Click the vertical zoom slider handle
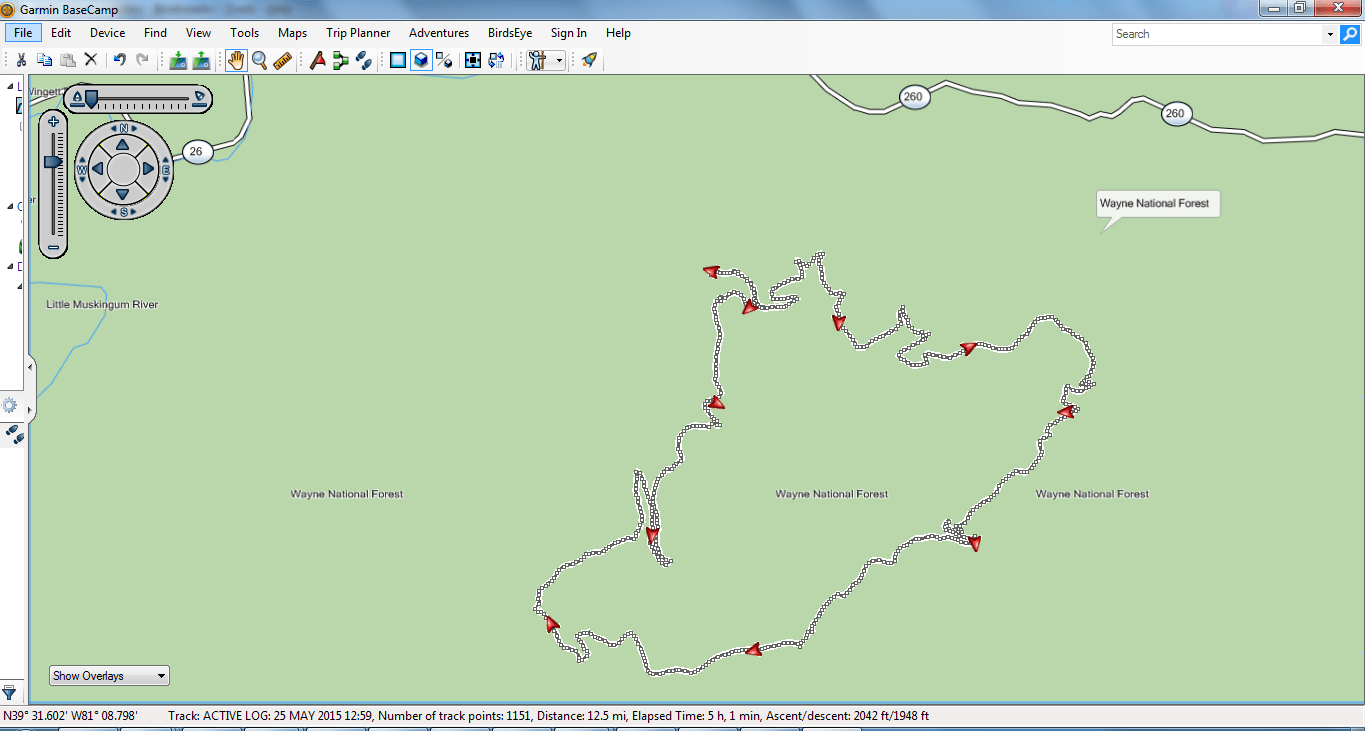Viewport: 1365px width, 731px height. click(x=53, y=161)
